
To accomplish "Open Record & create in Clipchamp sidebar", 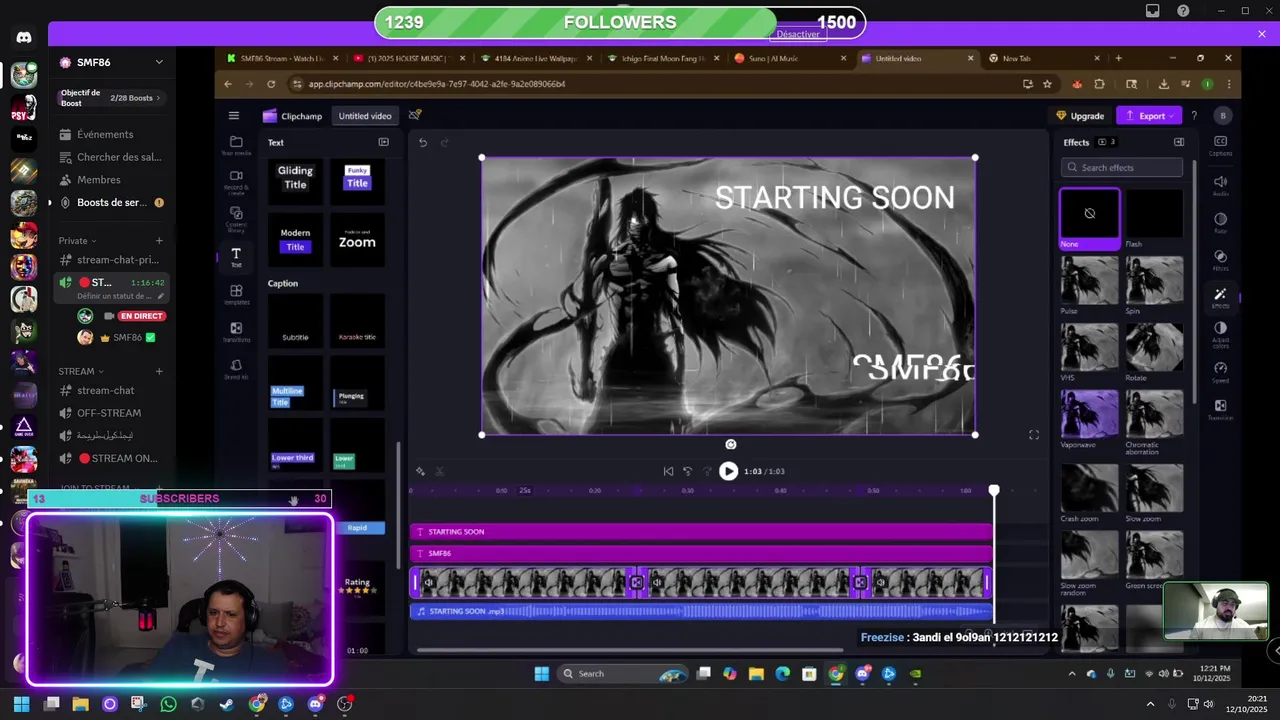I will click(236, 182).
